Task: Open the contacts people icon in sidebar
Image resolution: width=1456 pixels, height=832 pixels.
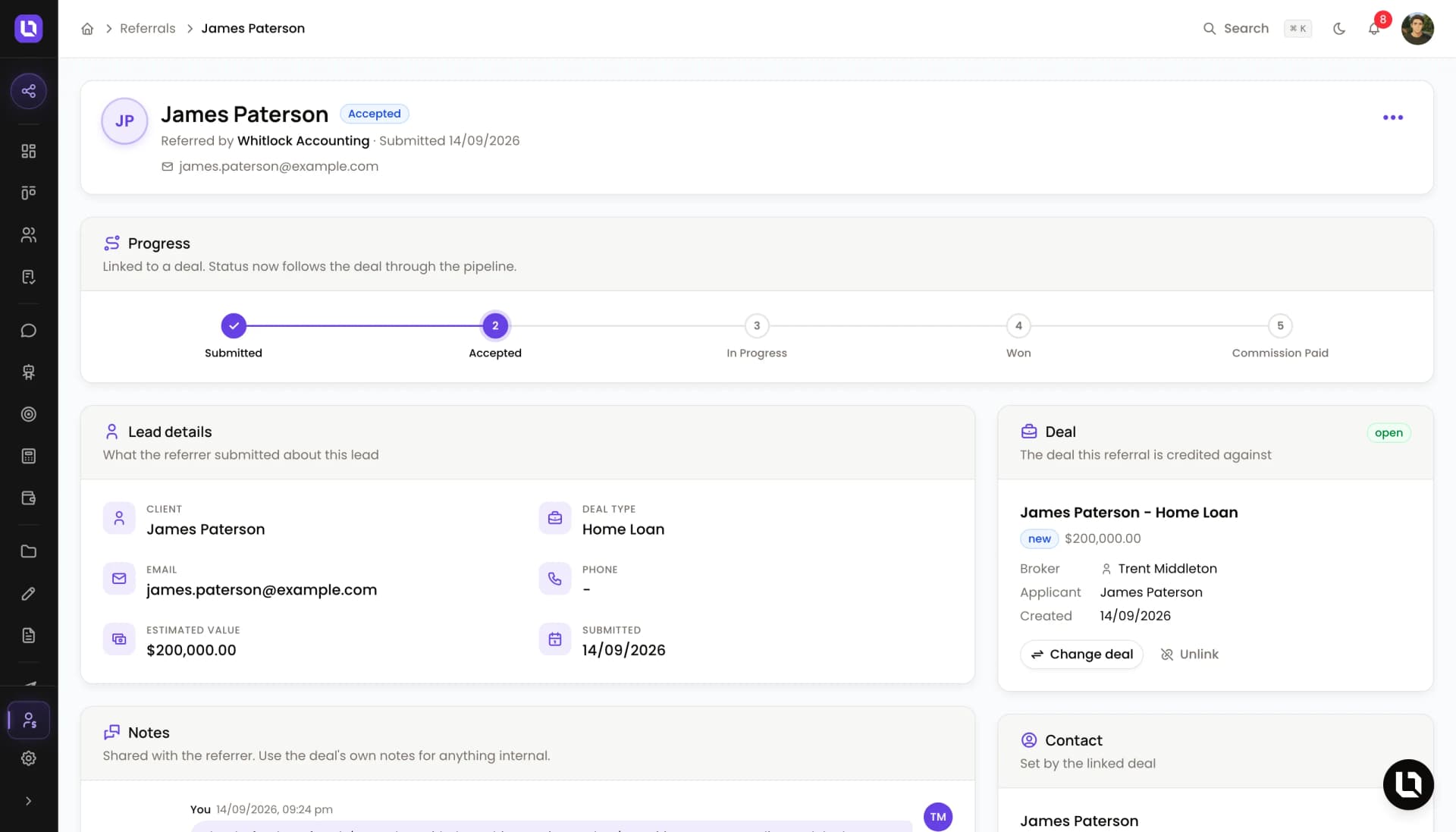Action: [29, 235]
